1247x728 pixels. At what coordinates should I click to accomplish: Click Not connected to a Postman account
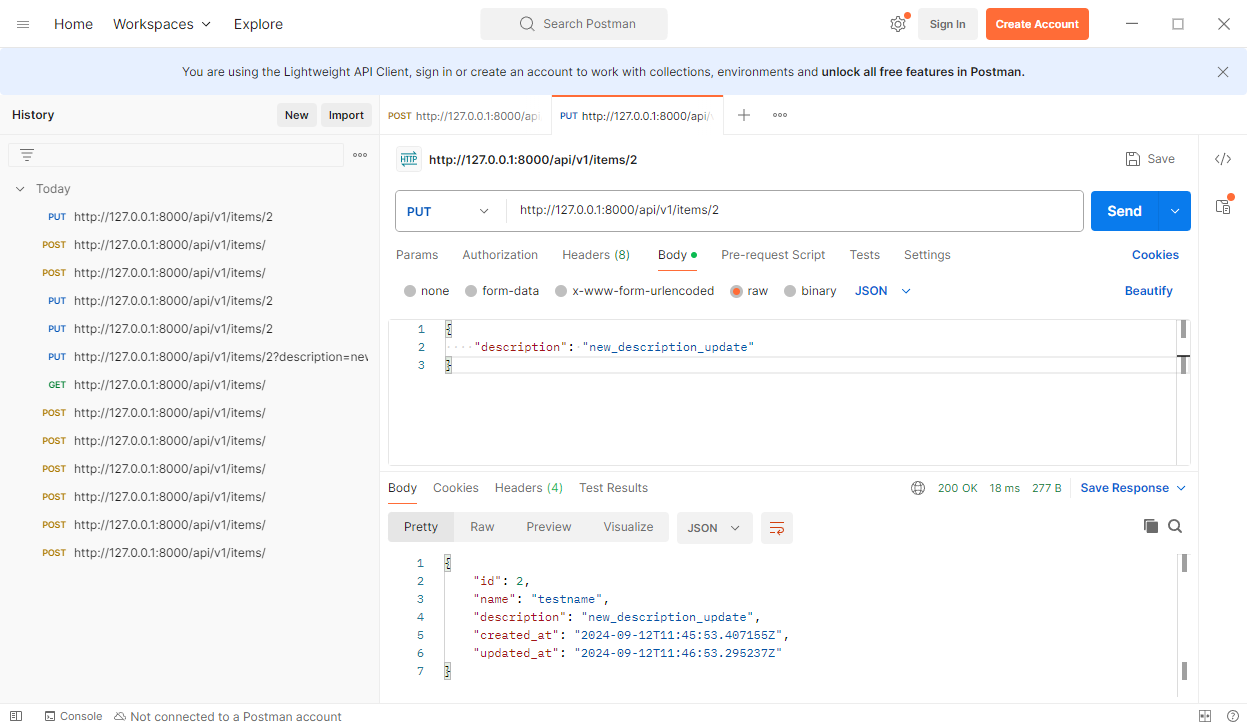[x=228, y=716]
